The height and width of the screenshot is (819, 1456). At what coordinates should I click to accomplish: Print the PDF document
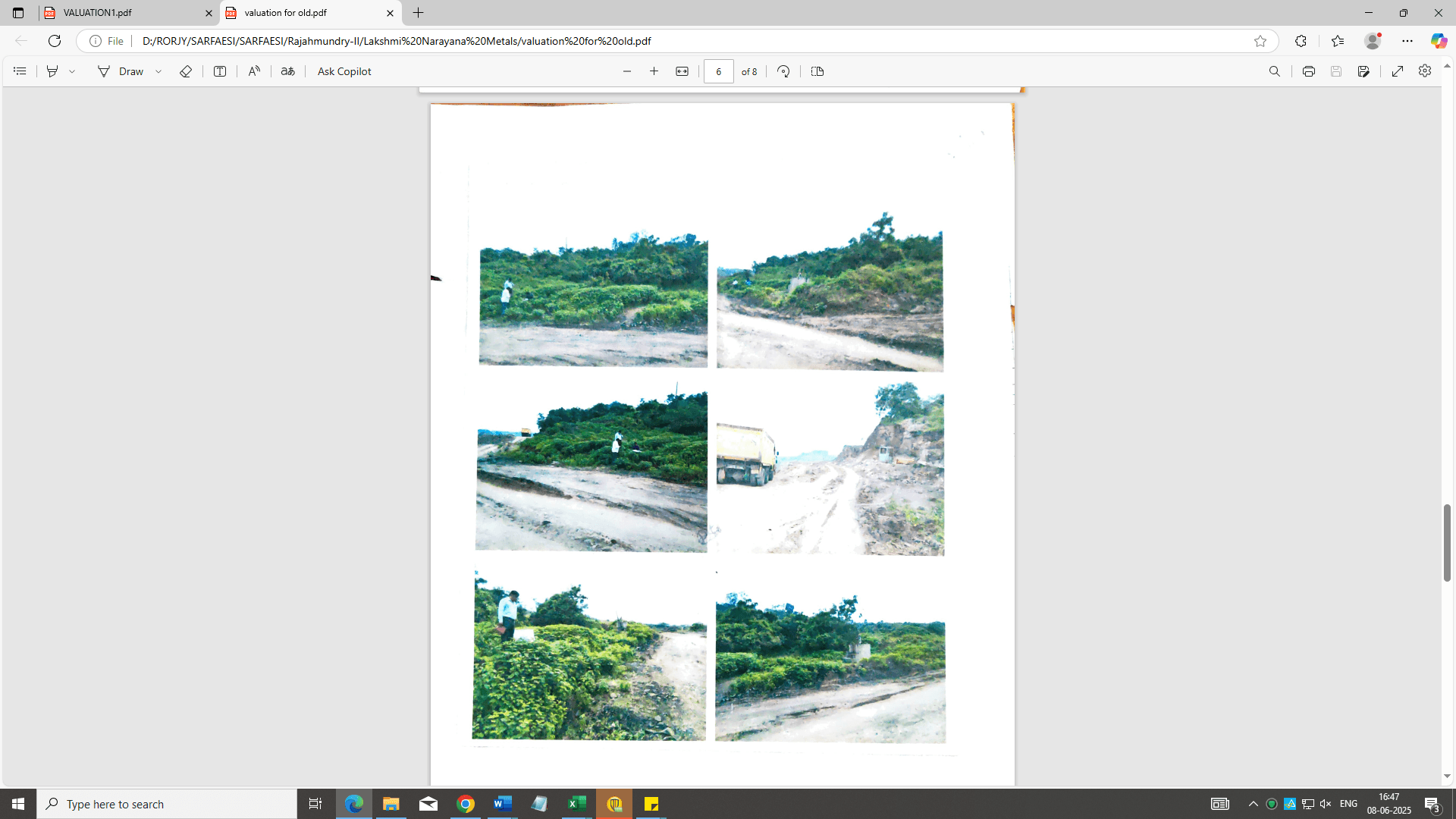[1309, 71]
